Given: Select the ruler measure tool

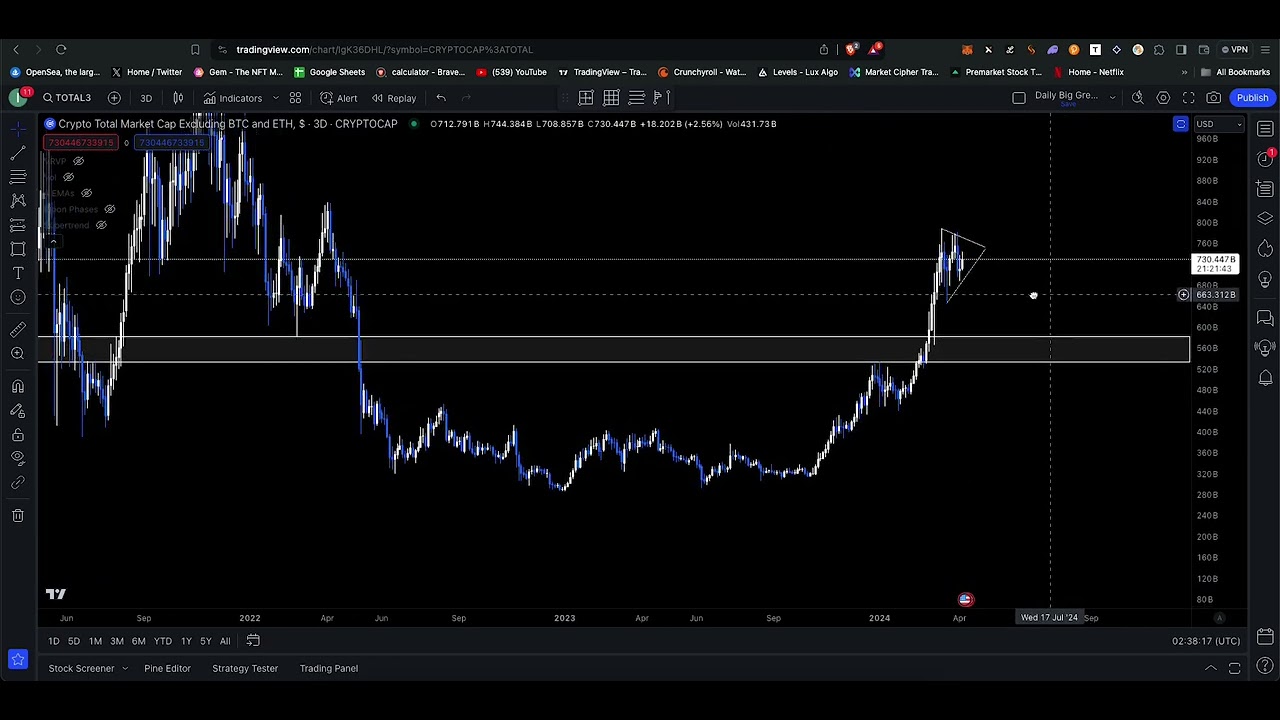Looking at the screenshot, I should coord(18,329).
